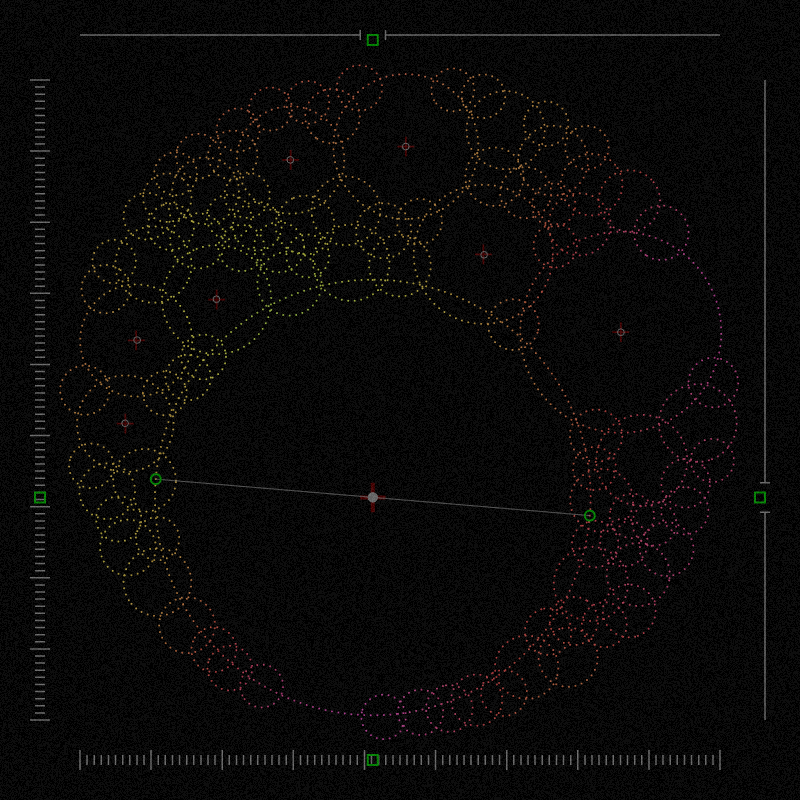Click the leftmost small red crosshair marker
The image size is (800, 800).
[125, 423]
